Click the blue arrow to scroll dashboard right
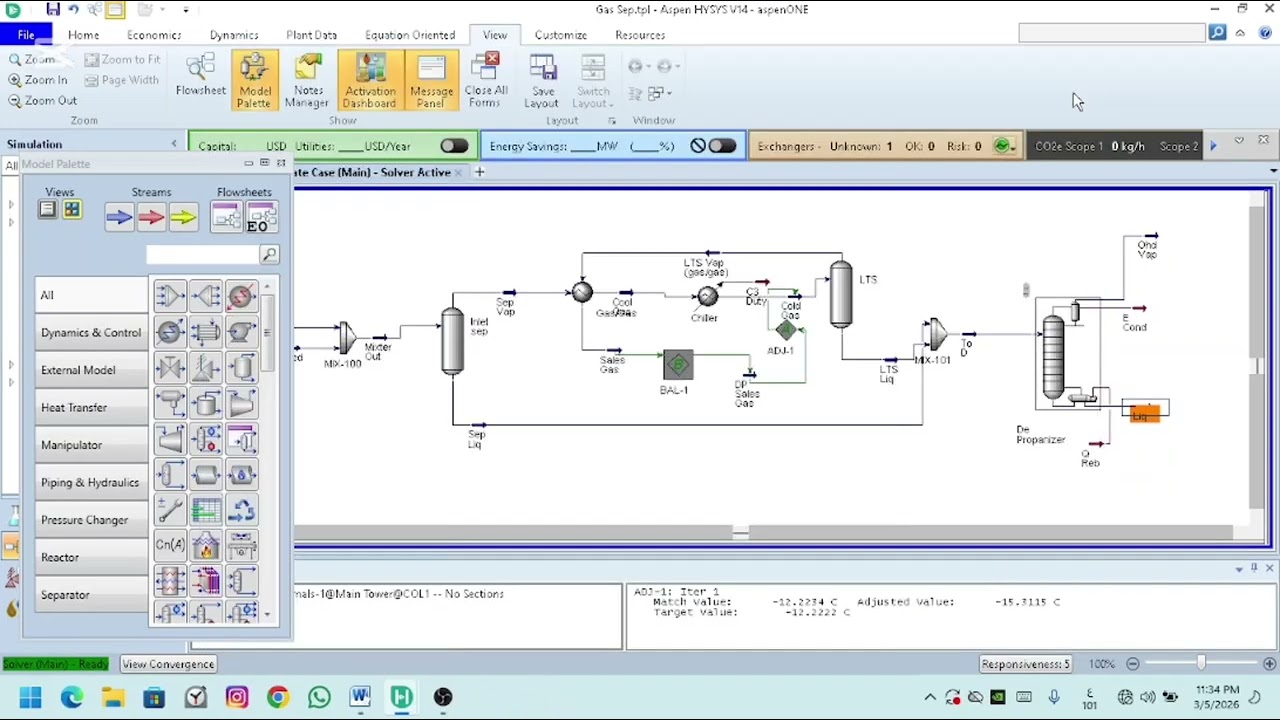 coord(1213,146)
